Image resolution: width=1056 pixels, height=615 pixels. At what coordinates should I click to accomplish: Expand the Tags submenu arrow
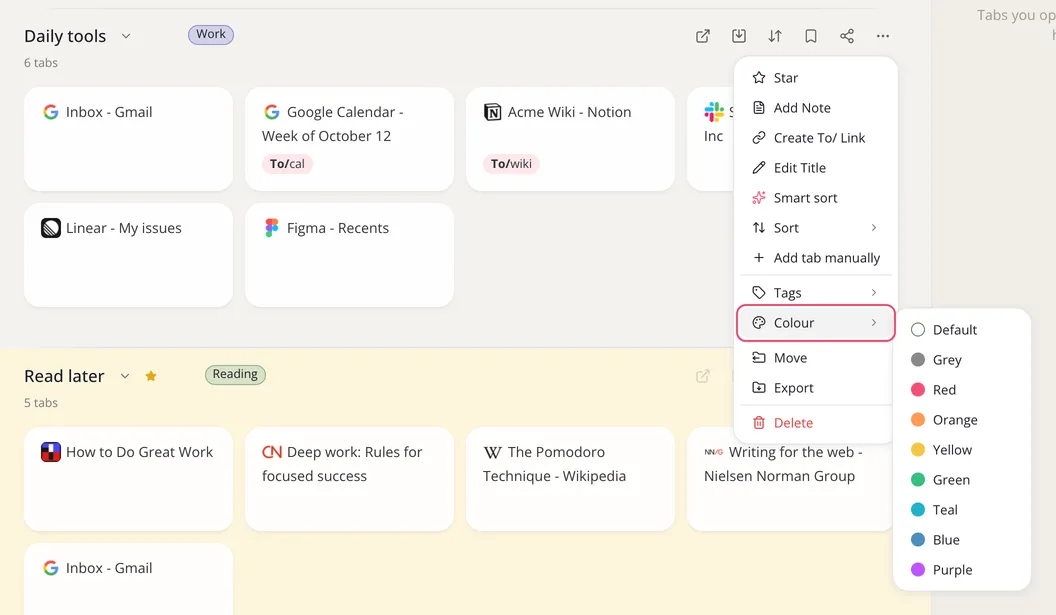click(x=873, y=292)
